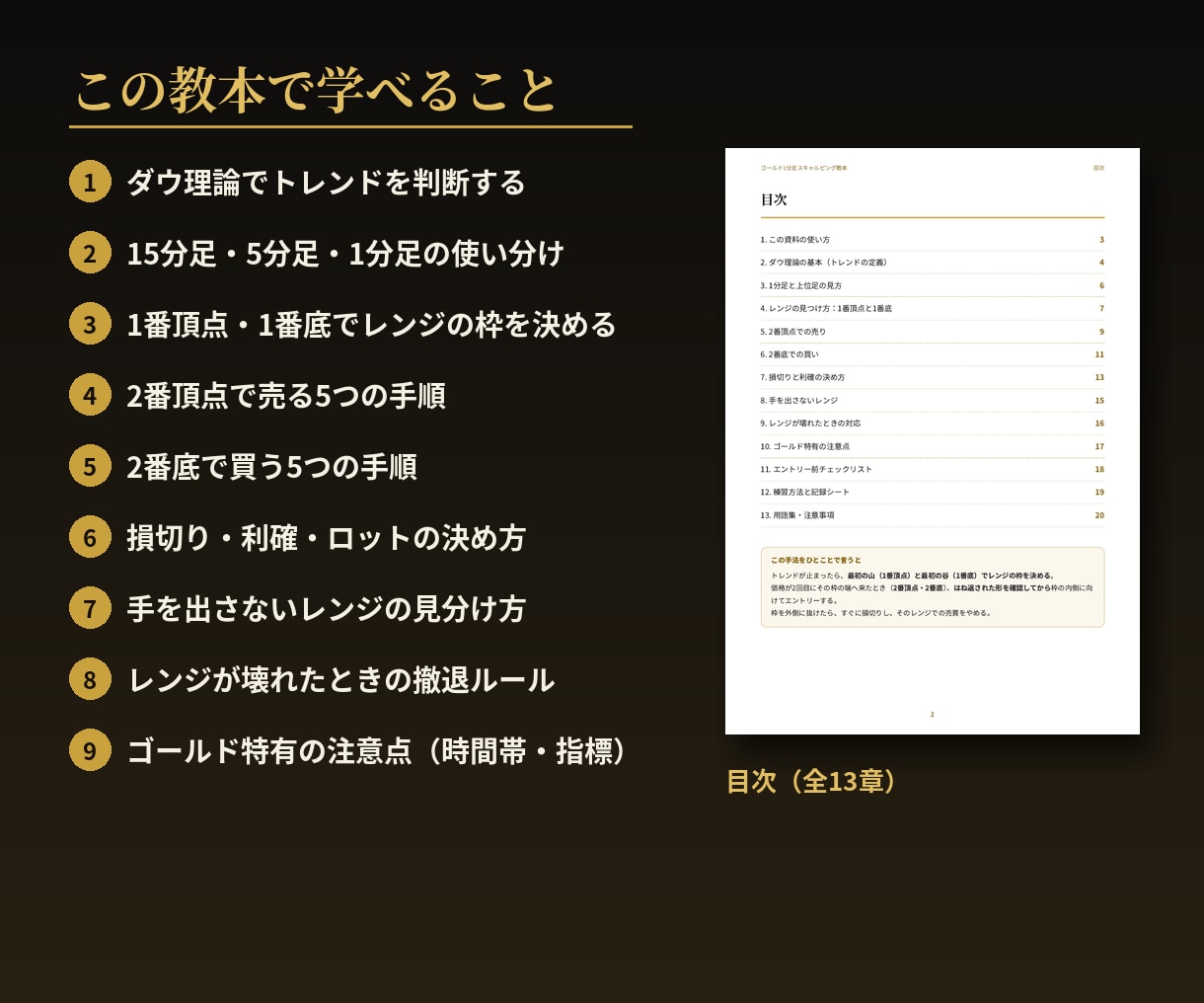1204x1003 pixels.
Task: Click the heading 'この教本で学べること'
Action: coord(317,91)
